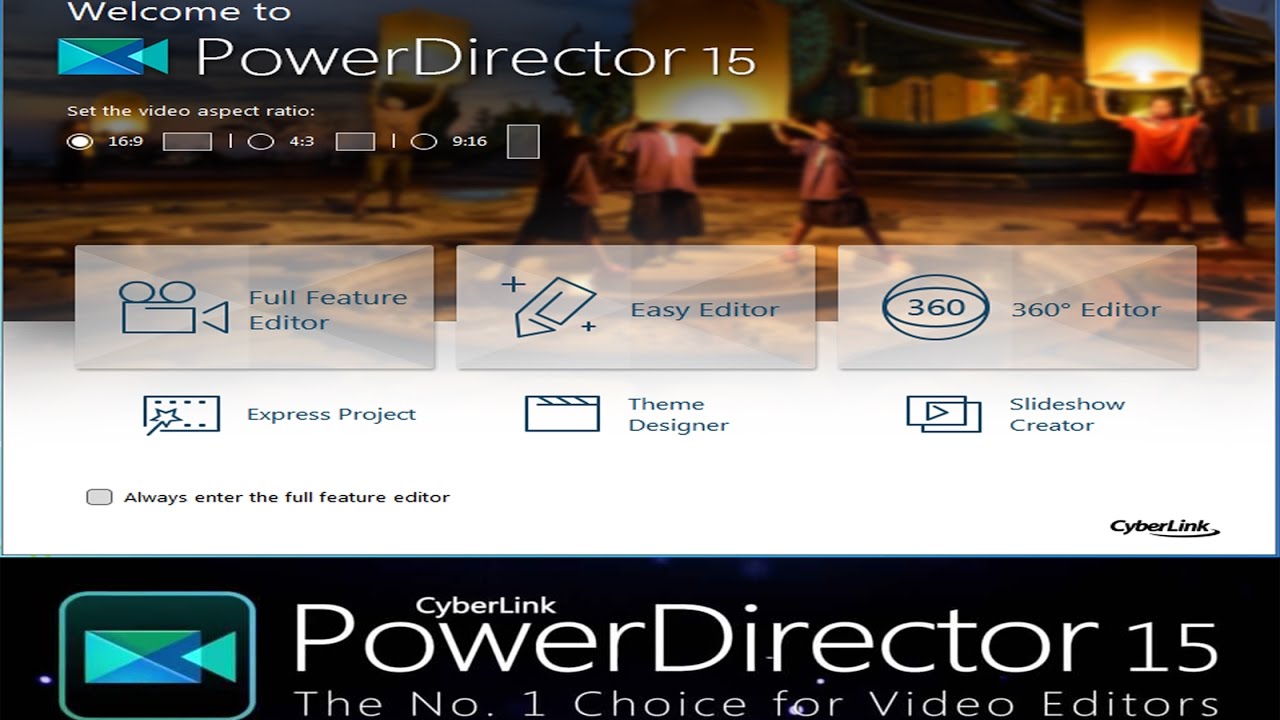Select the 9:16 aspect ratio radio button

click(424, 141)
